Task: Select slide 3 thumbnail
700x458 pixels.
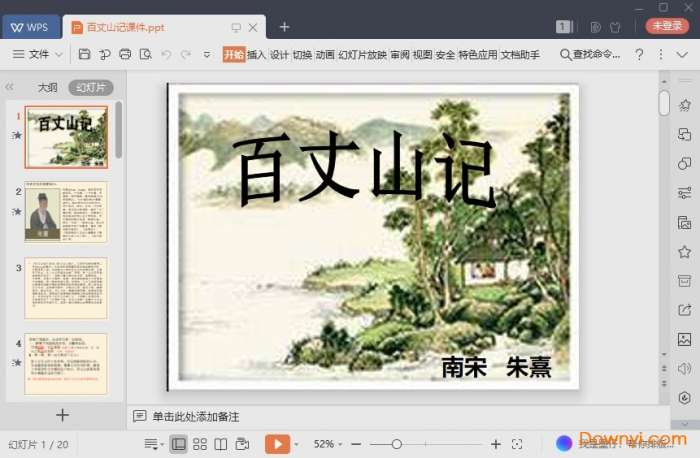Action: point(66,288)
